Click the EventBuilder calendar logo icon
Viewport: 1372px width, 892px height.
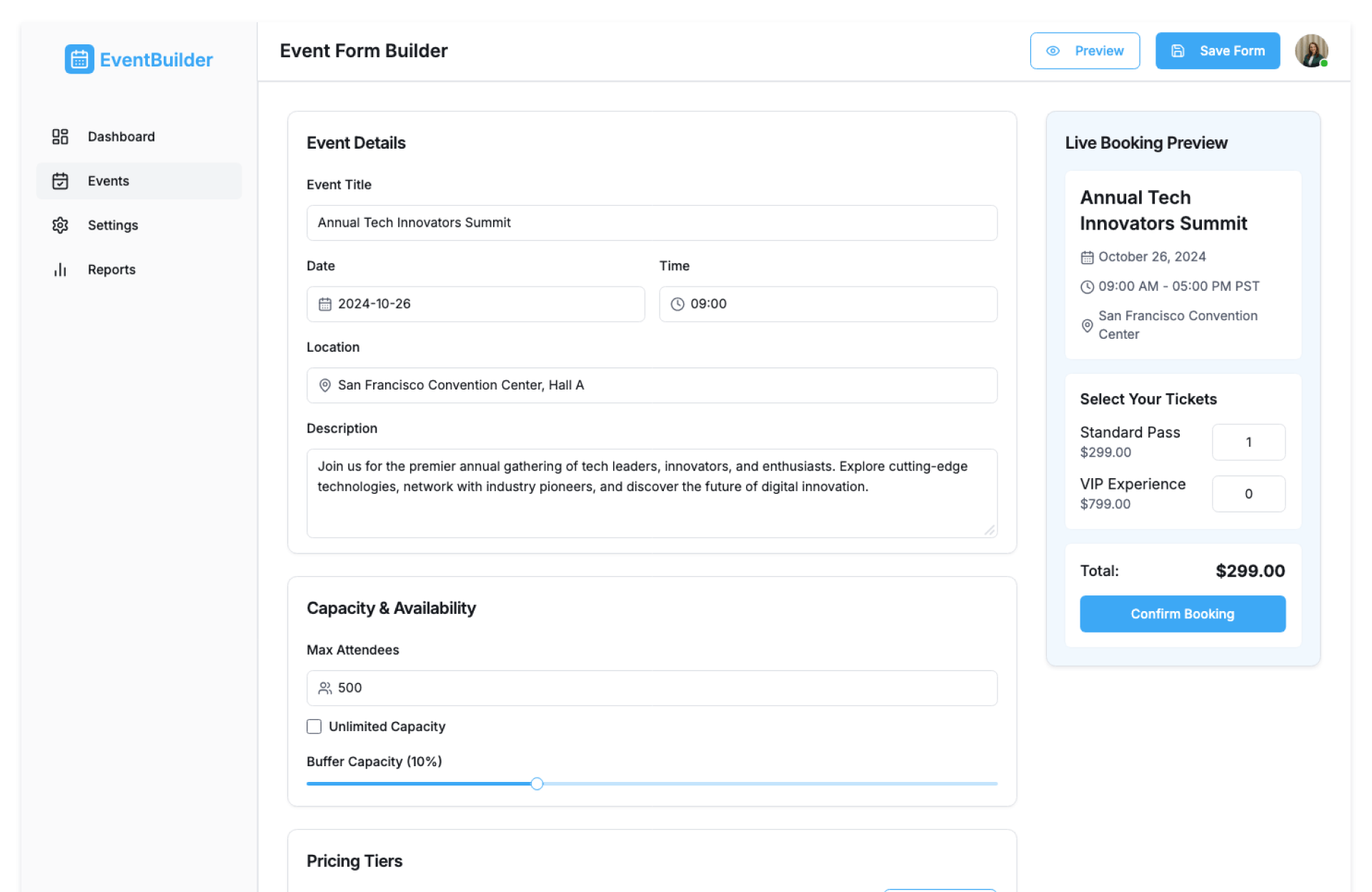coord(79,59)
